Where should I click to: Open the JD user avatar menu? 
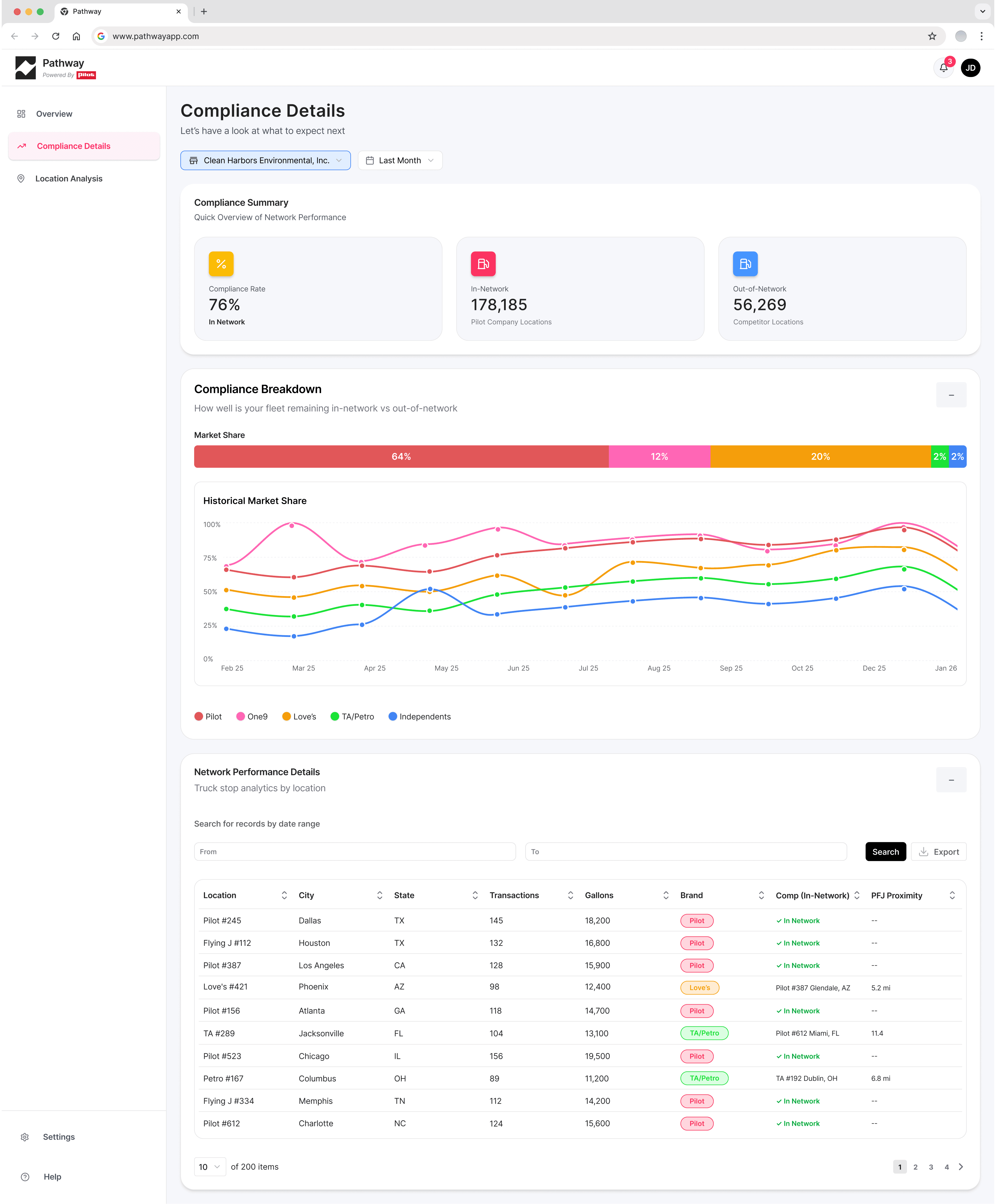[x=970, y=68]
